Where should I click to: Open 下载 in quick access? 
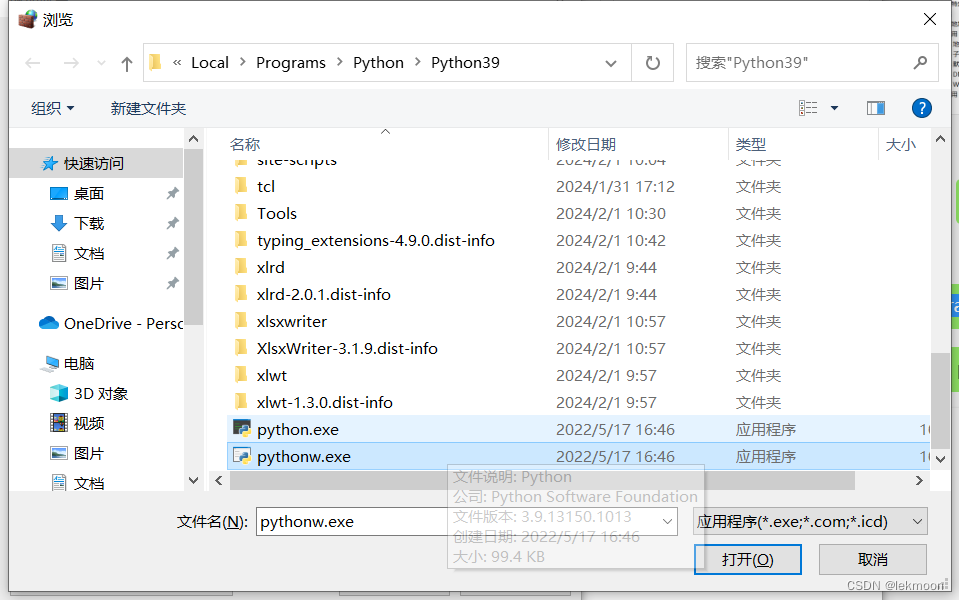pos(89,223)
